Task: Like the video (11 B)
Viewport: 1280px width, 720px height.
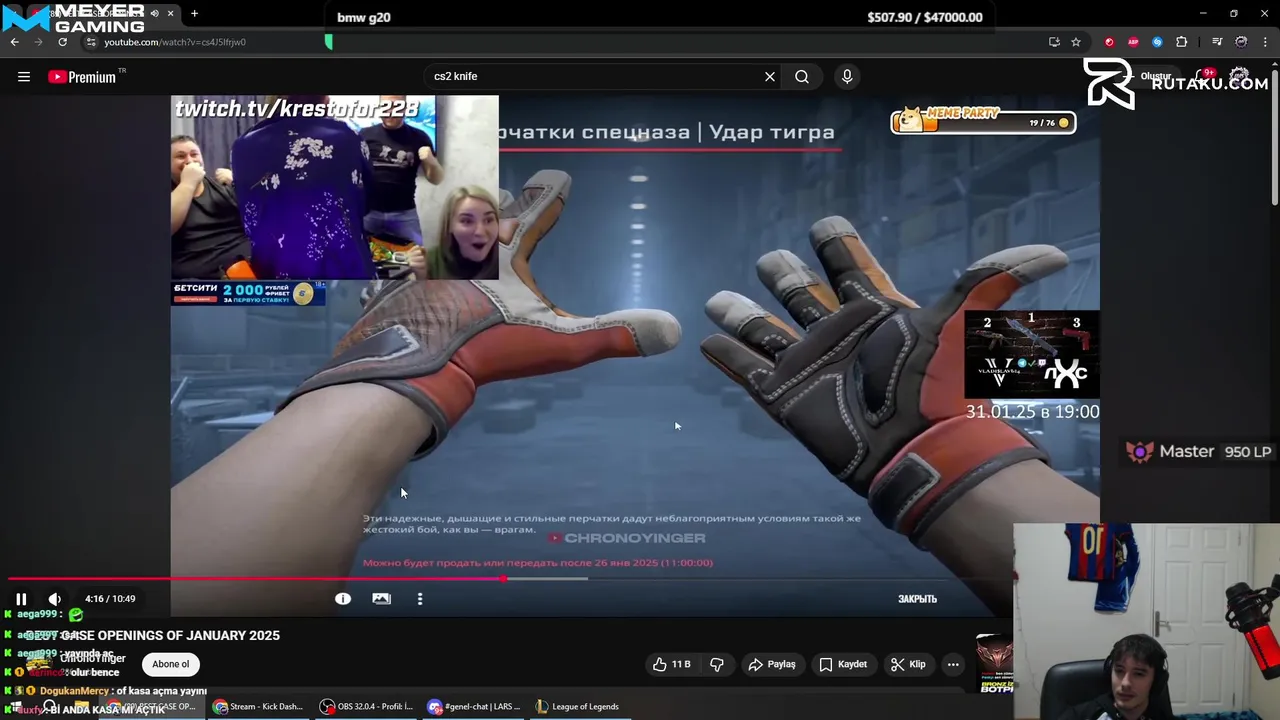Action: [672, 664]
